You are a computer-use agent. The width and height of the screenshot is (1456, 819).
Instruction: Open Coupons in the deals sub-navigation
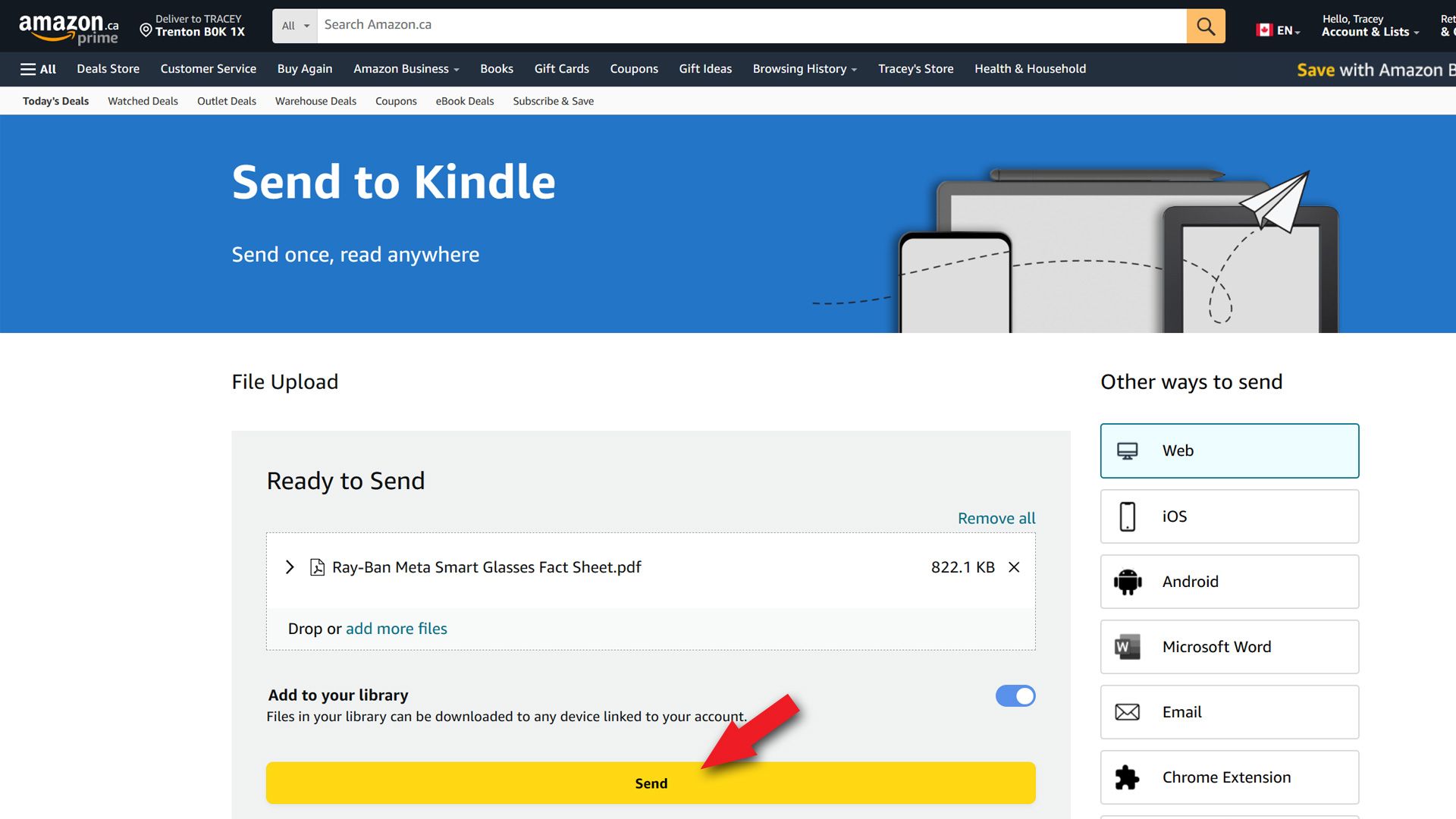pyautogui.click(x=396, y=101)
